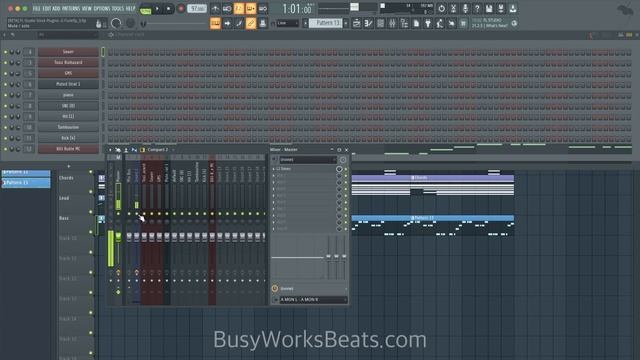The image size is (640, 360).
Task: Click the main volume knob in the toolbar
Action: [x=116, y=24]
